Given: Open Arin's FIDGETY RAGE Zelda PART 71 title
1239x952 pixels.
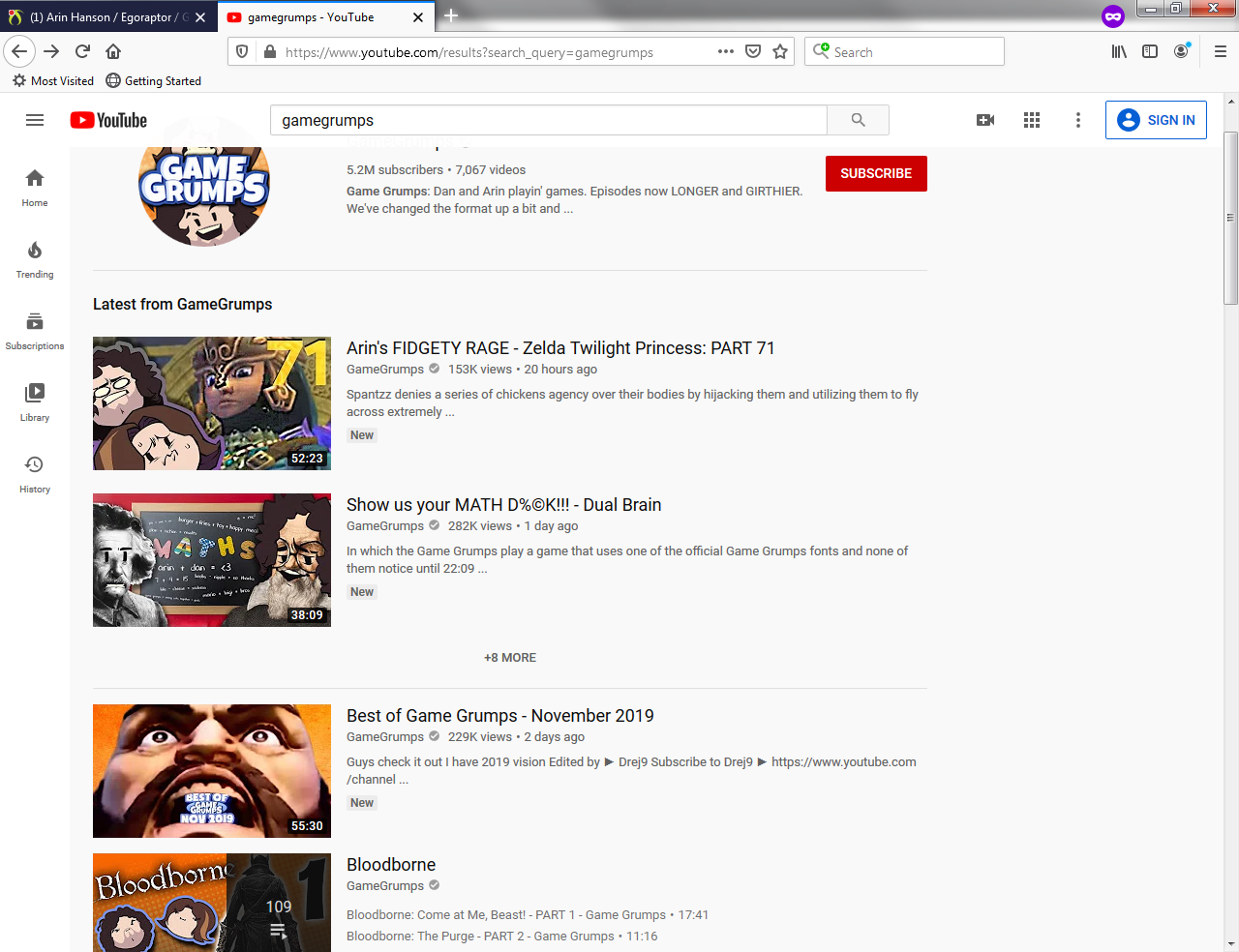Looking at the screenshot, I should click(x=560, y=348).
